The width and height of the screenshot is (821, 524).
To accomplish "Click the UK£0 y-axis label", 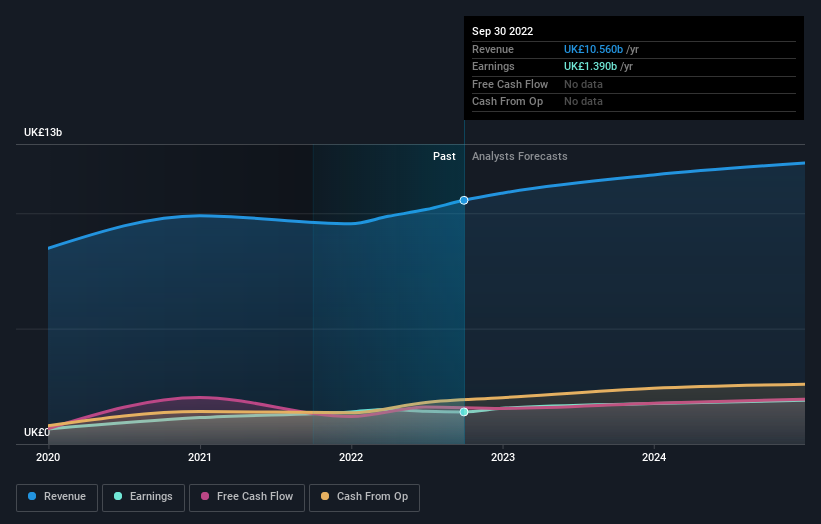I will click(x=37, y=432).
